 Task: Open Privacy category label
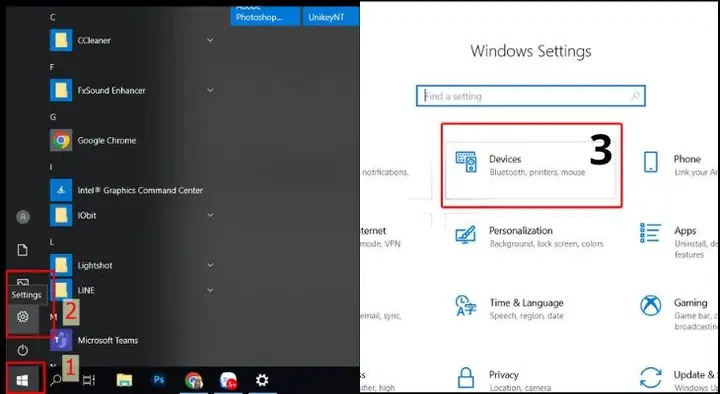pyautogui.click(x=503, y=375)
